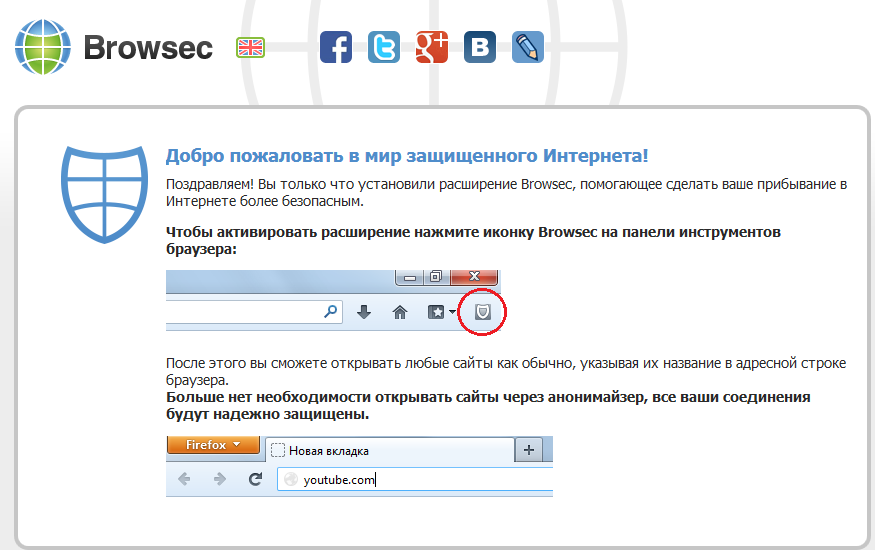Viewport: 875px width, 550px height.
Task: Click the magnifier search icon
Action: pos(331,312)
